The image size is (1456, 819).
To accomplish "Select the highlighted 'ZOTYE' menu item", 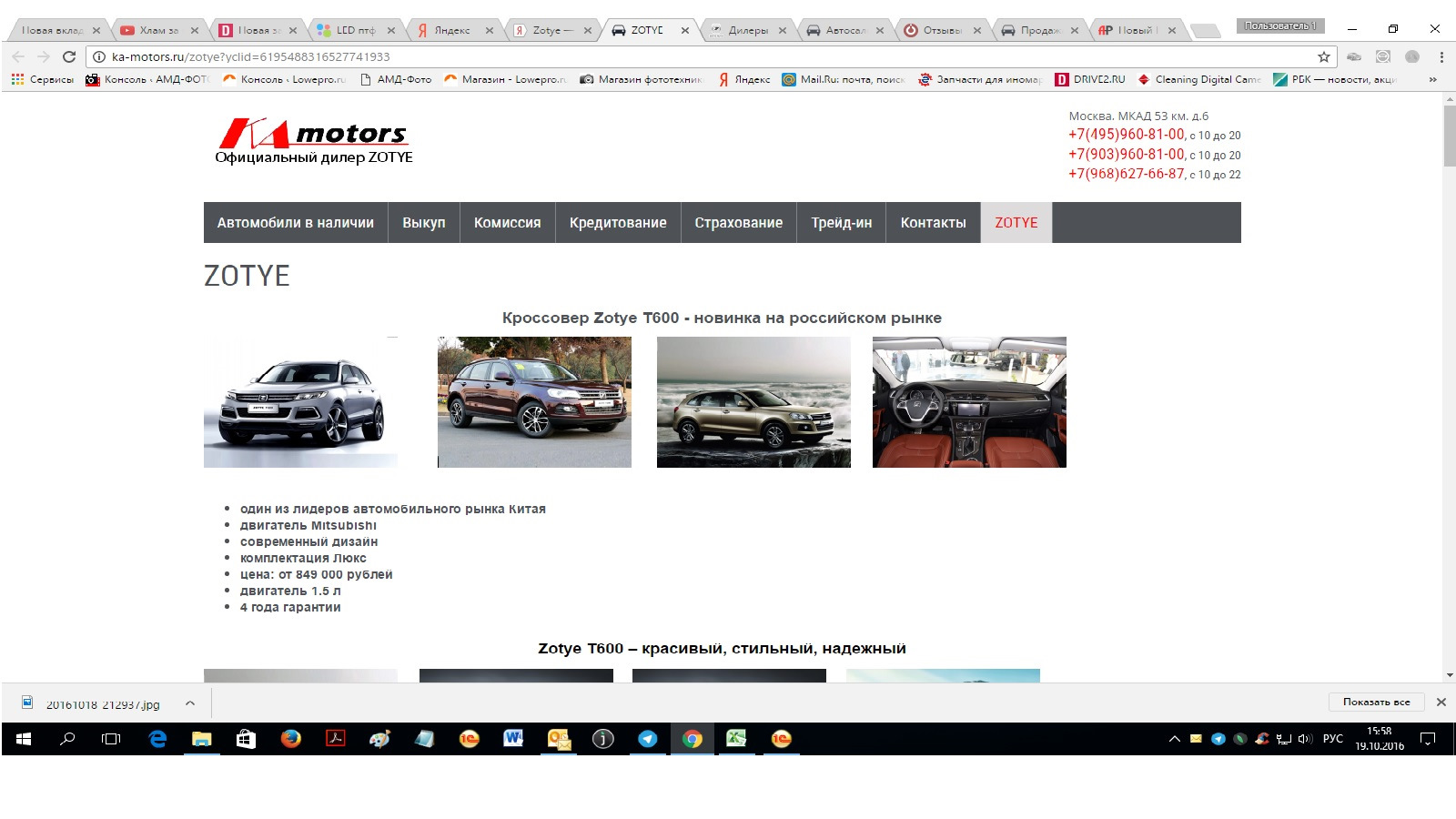I will (1016, 222).
